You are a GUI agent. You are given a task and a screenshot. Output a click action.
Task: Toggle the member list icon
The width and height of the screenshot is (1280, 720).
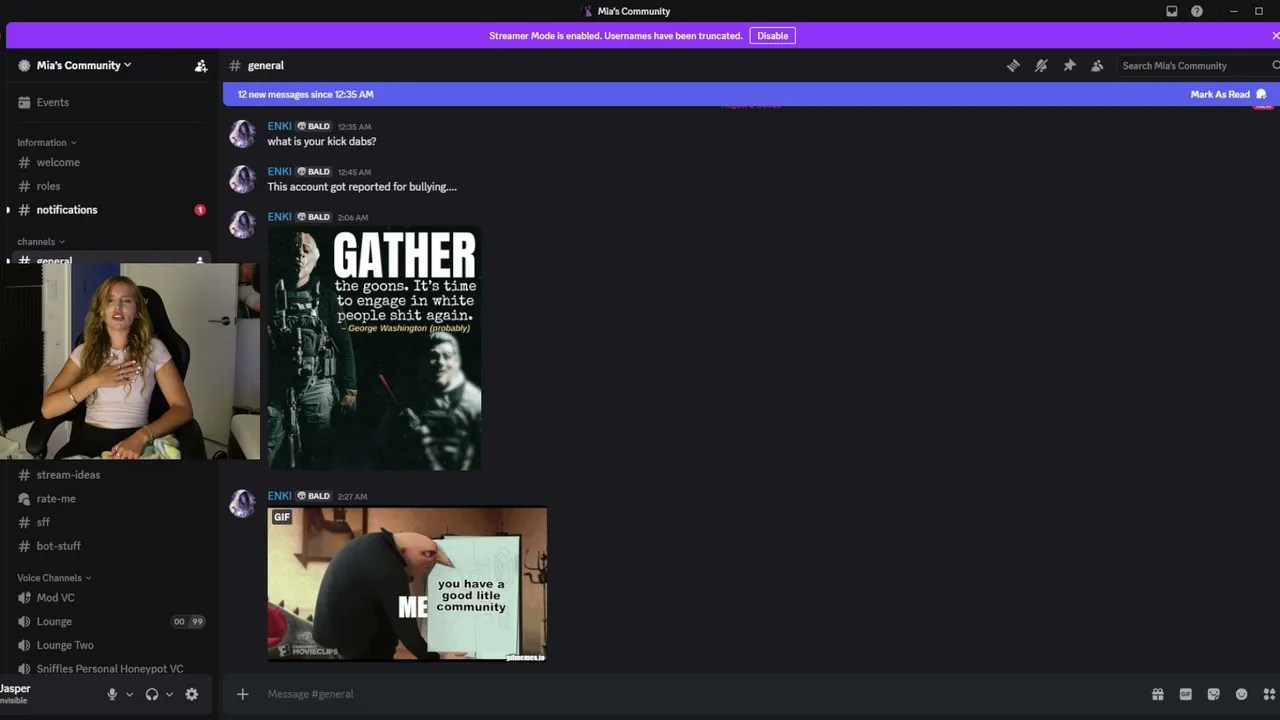coord(1097,65)
